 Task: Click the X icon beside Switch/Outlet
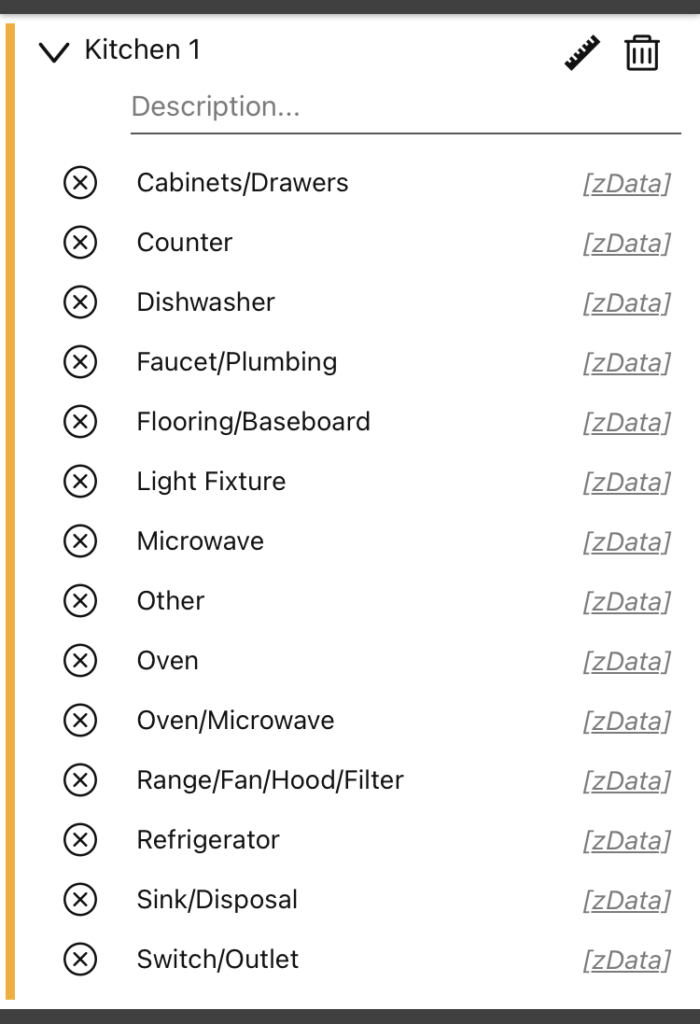(80, 959)
